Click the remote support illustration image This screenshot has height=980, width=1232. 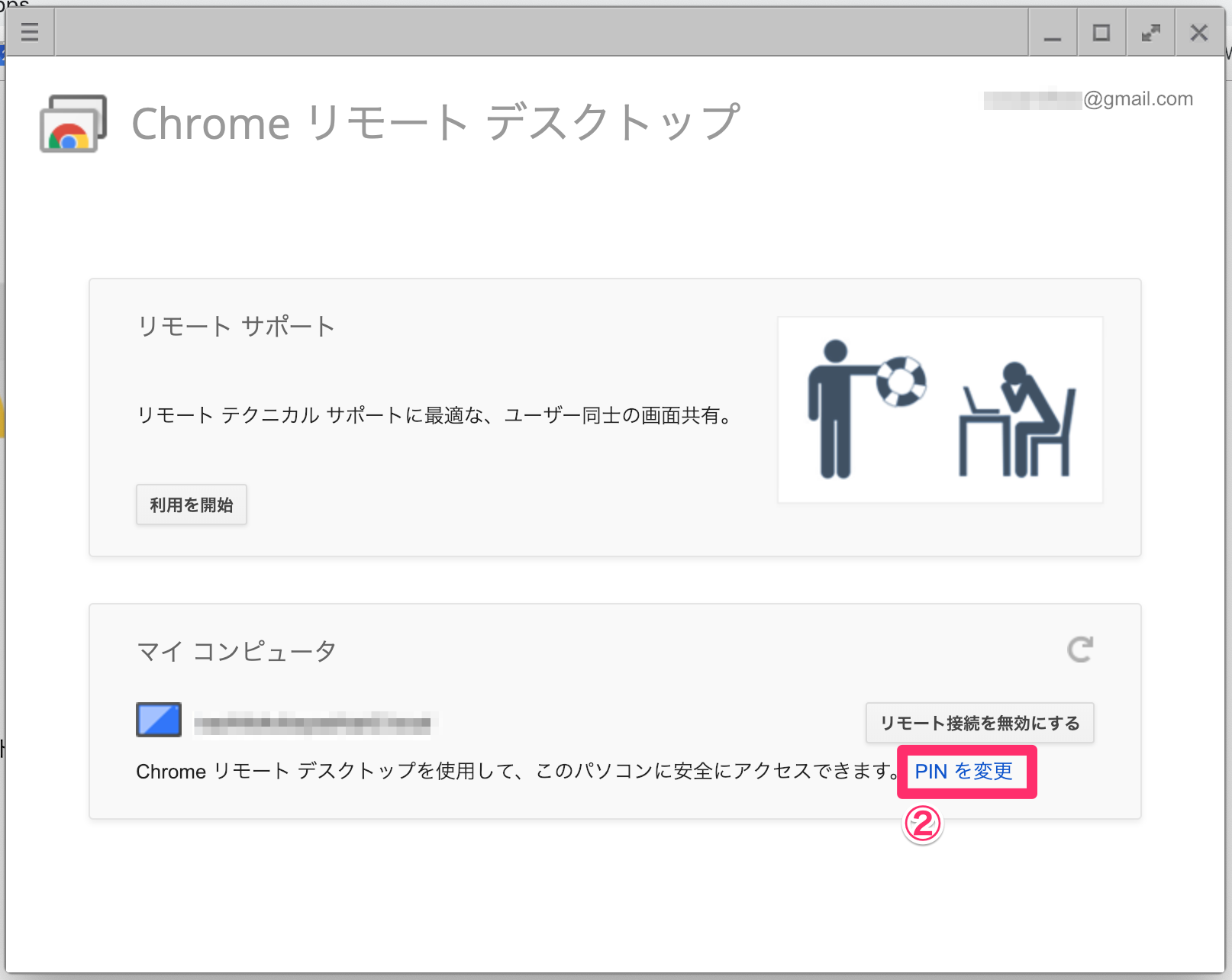[x=940, y=410]
